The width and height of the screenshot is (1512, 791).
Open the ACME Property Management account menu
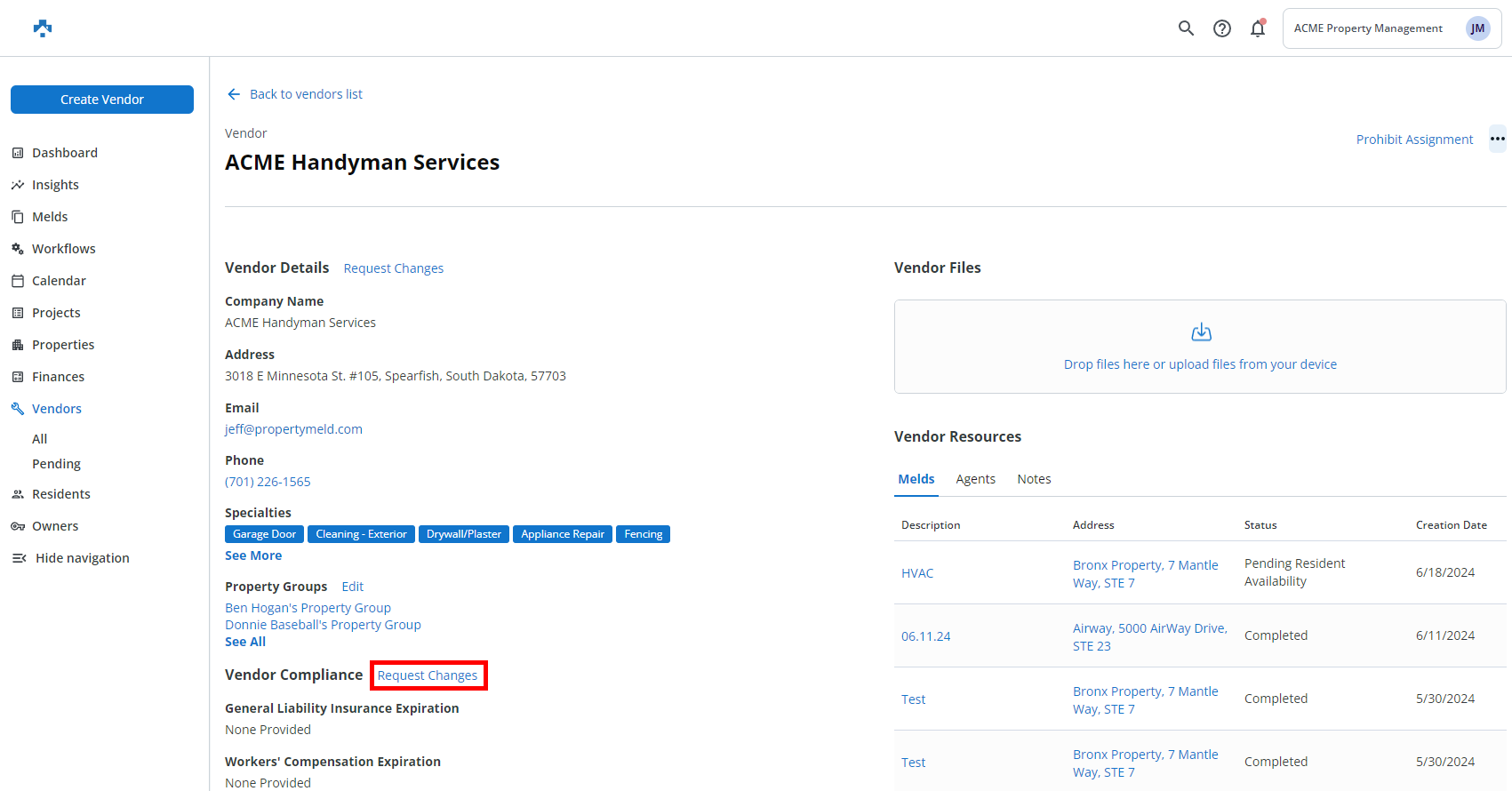click(1367, 28)
